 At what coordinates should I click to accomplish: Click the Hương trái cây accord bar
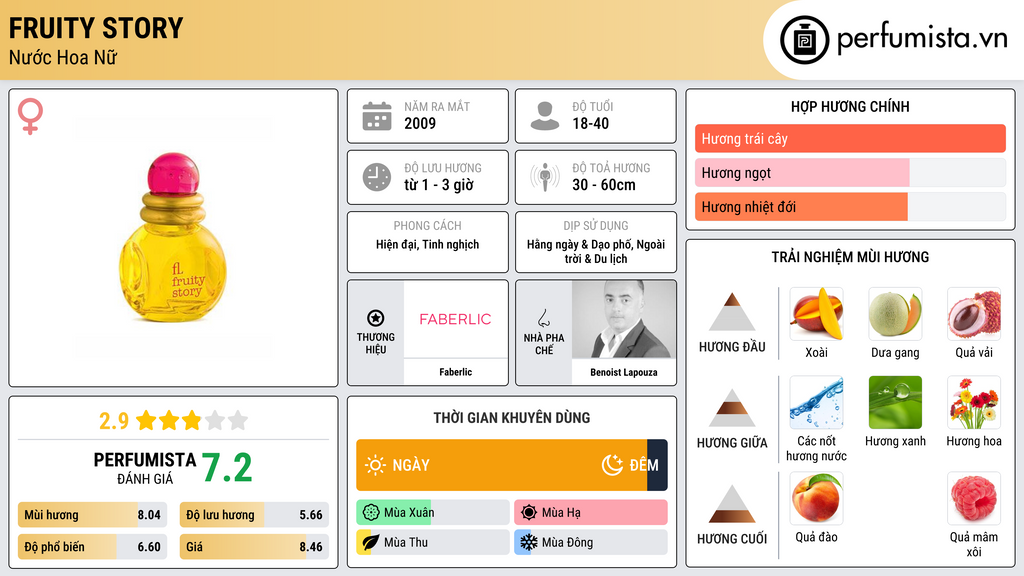850,138
